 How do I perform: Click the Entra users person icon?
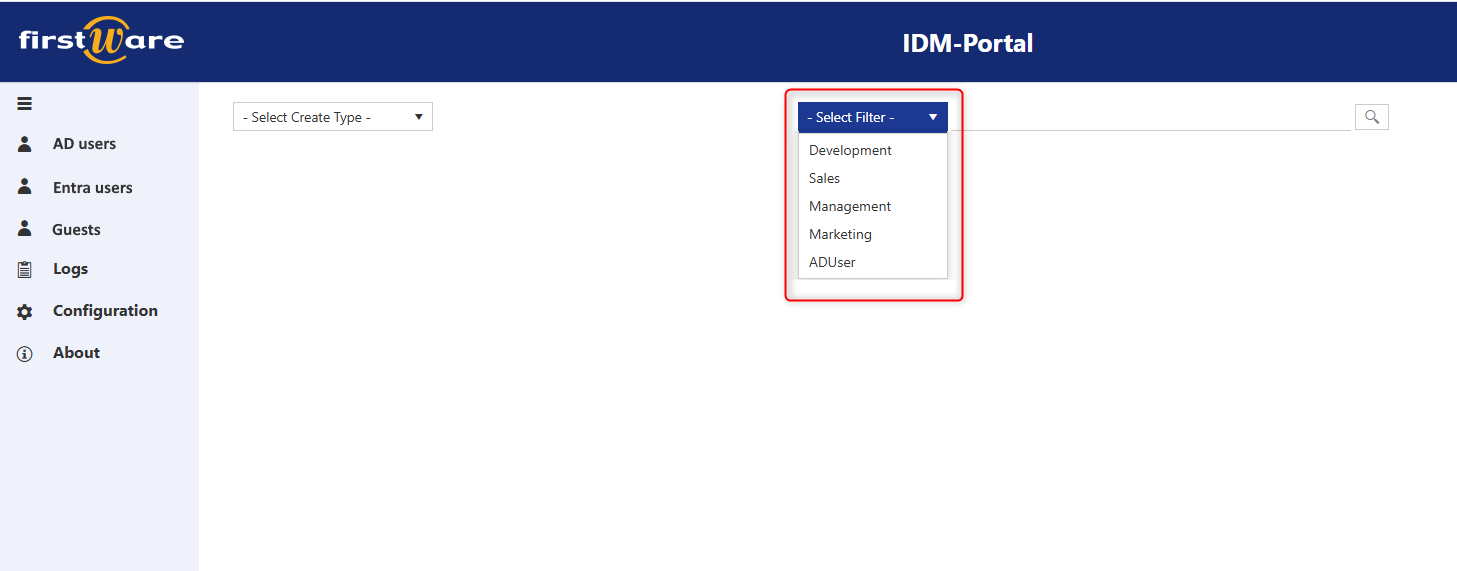coord(25,187)
